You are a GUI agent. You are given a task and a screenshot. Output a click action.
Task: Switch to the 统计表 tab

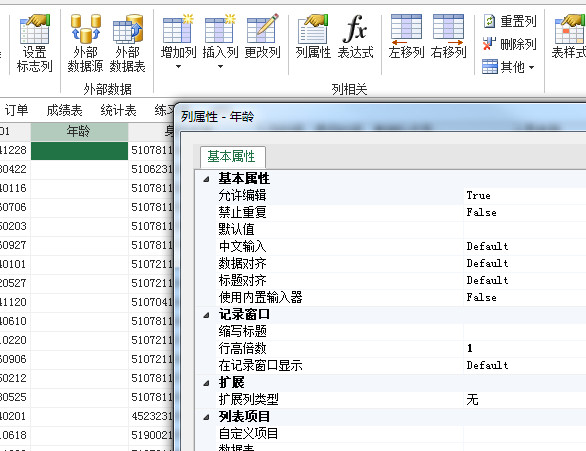point(118,110)
